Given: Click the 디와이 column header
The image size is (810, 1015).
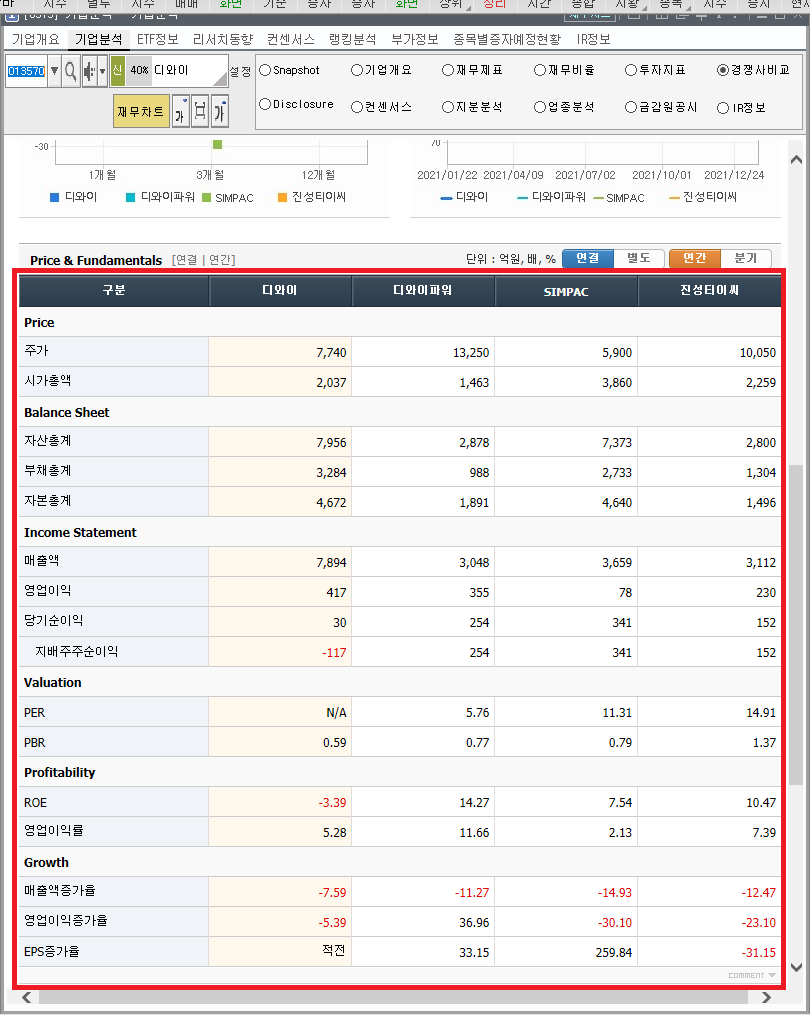Looking at the screenshot, I should (280, 291).
